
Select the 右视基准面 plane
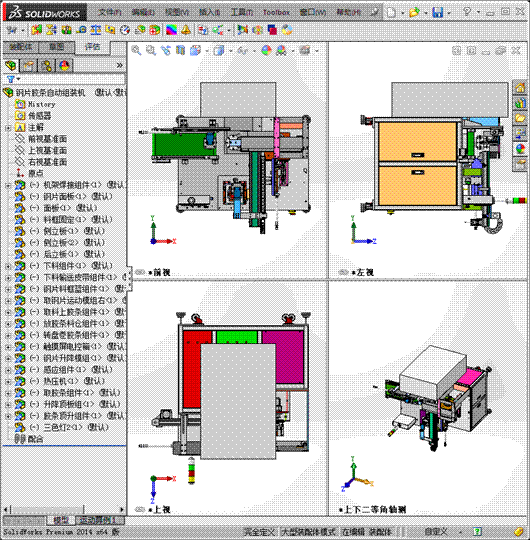click(x=47, y=162)
